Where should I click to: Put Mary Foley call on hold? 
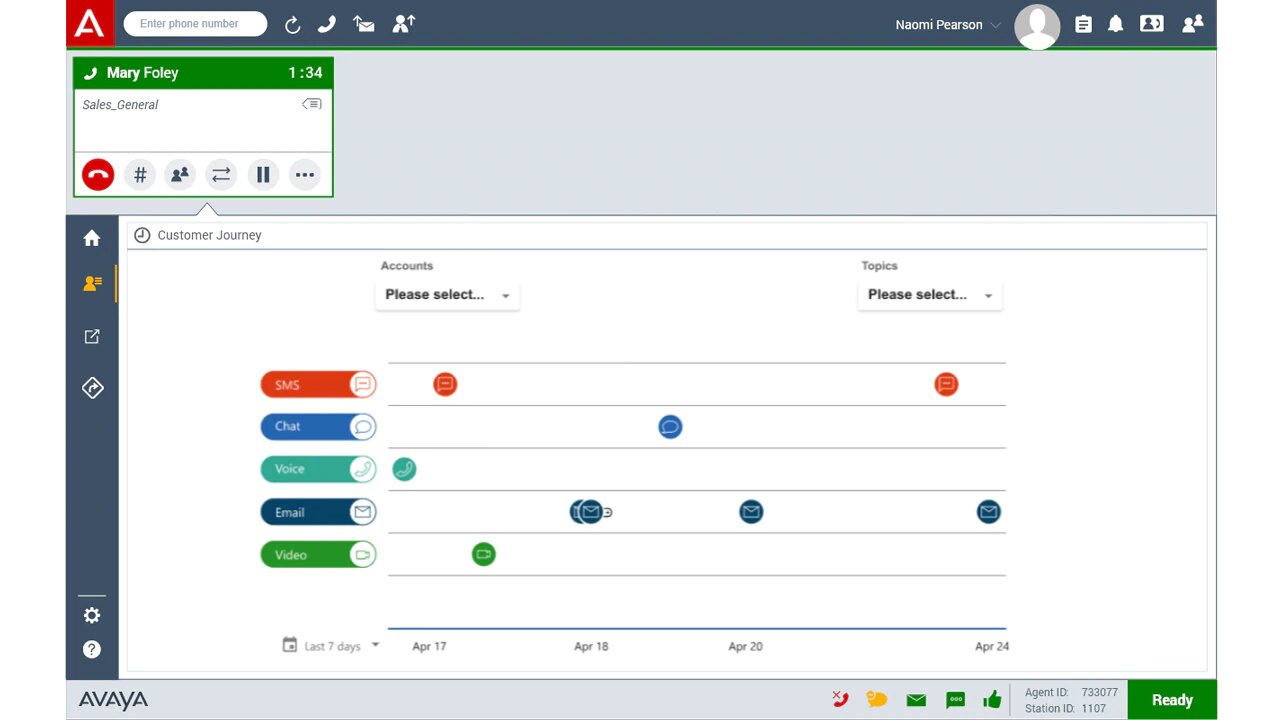263,175
